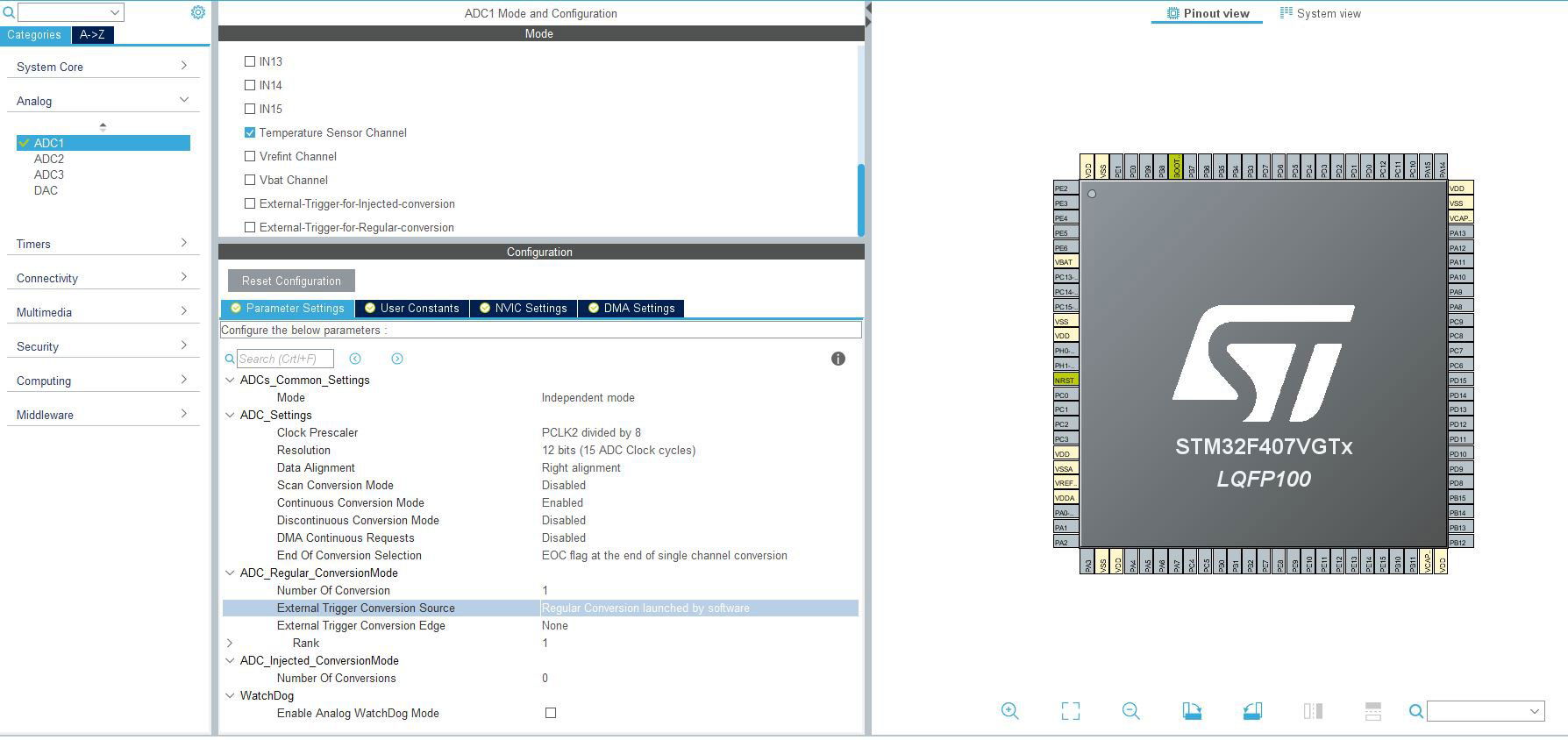Zoom out of the pinout view
This screenshot has height=740, width=1568.
(1131, 711)
